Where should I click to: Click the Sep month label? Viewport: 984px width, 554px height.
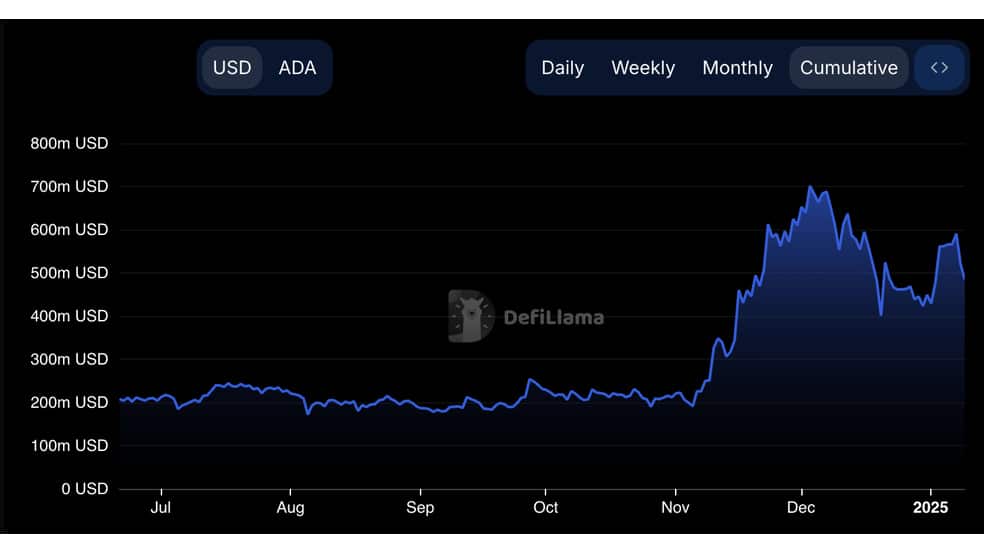coord(420,508)
